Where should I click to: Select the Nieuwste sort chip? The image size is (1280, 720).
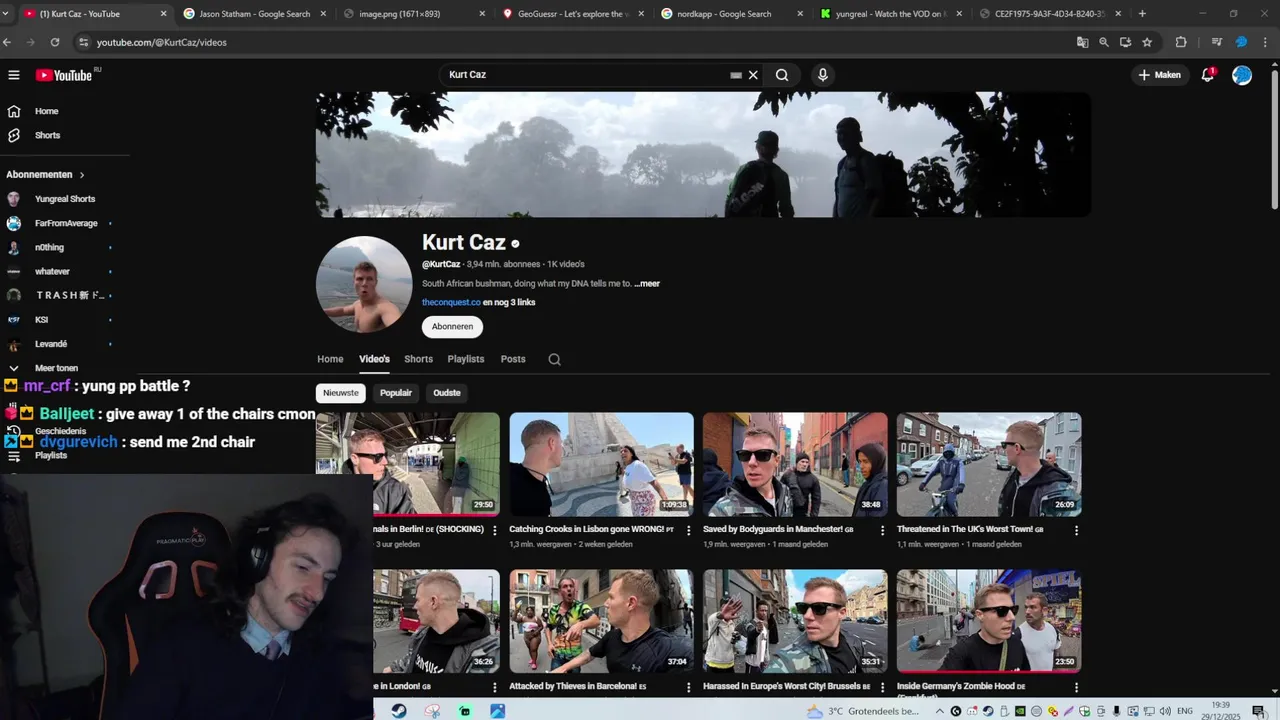point(341,393)
